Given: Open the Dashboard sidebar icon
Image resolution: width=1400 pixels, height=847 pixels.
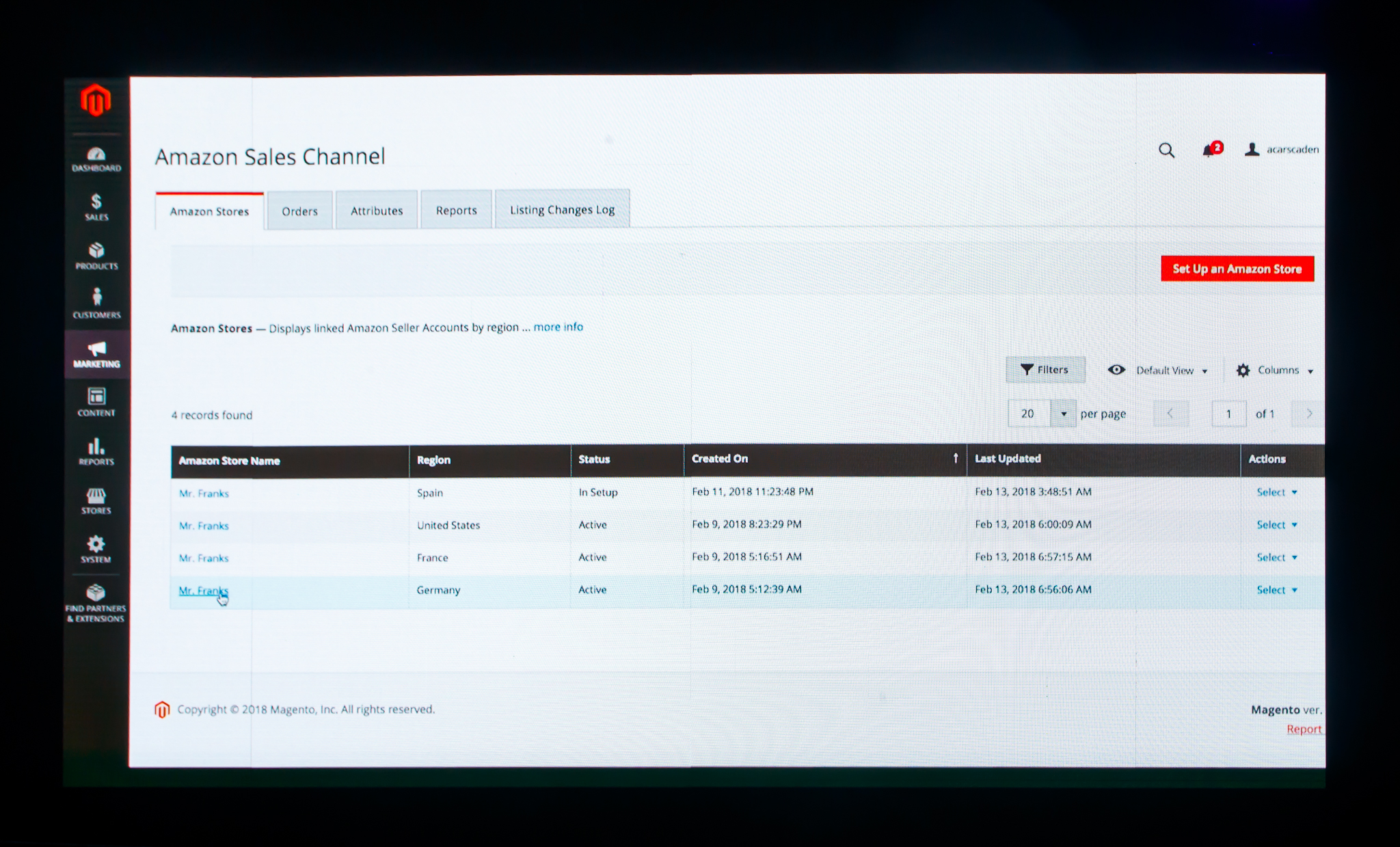Looking at the screenshot, I should [96, 159].
